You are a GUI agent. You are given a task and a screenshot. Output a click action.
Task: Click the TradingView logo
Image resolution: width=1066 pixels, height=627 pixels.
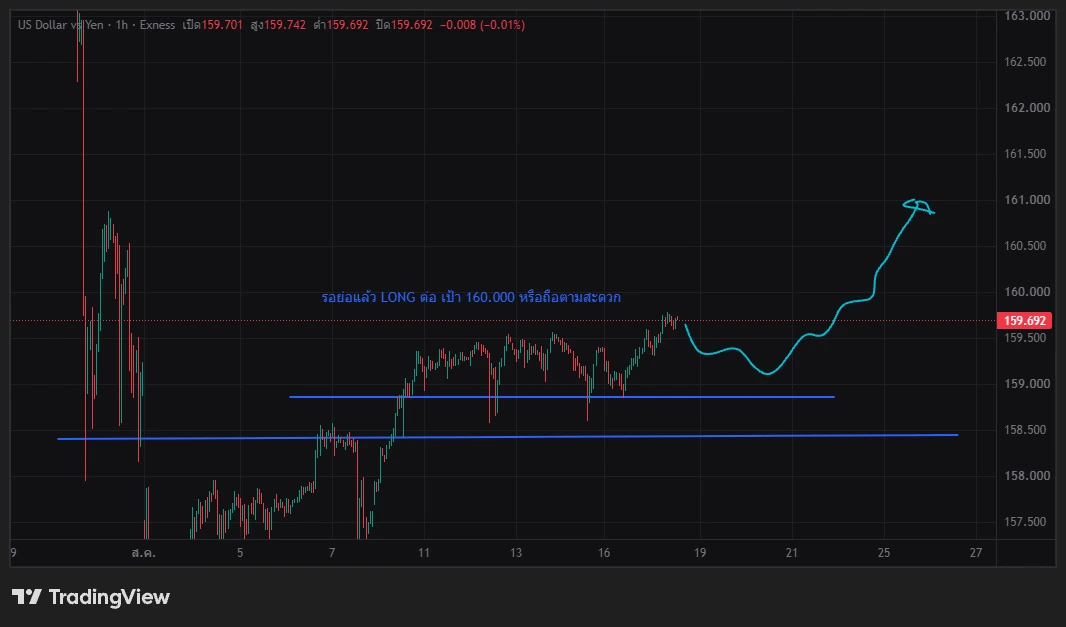(91, 597)
